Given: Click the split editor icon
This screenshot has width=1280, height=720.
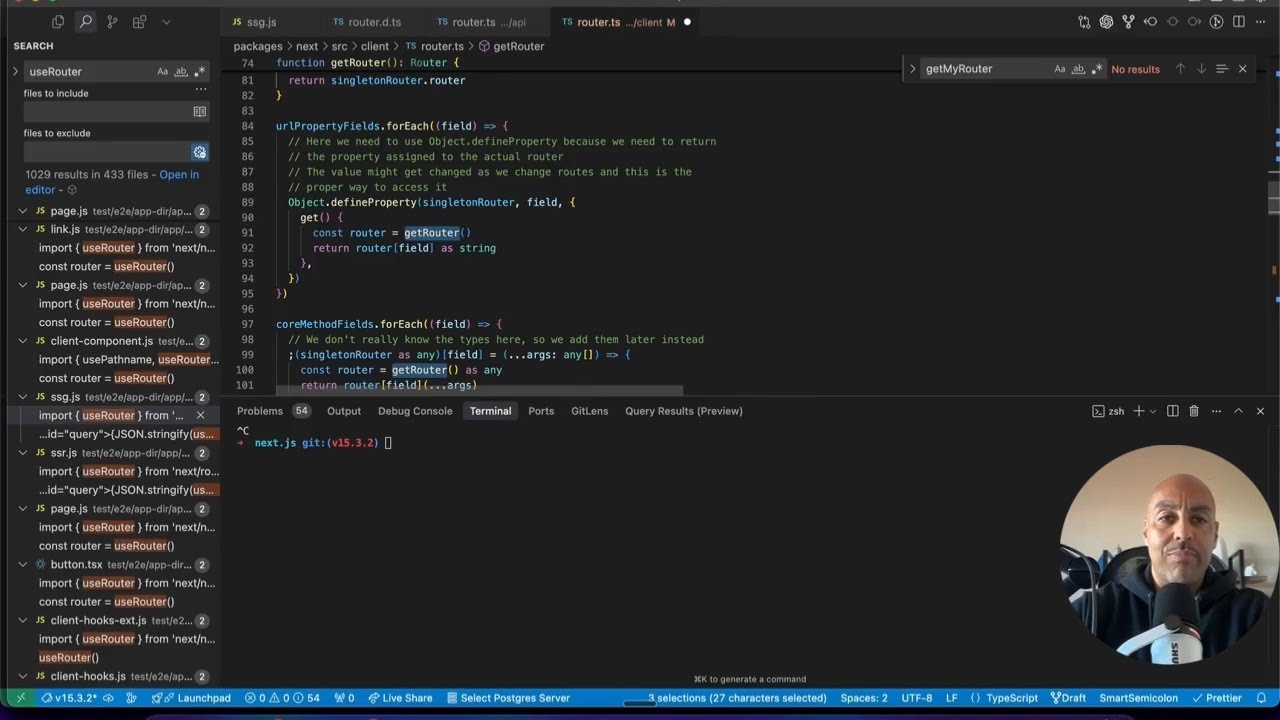Looking at the screenshot, I should click(1238, 22).
